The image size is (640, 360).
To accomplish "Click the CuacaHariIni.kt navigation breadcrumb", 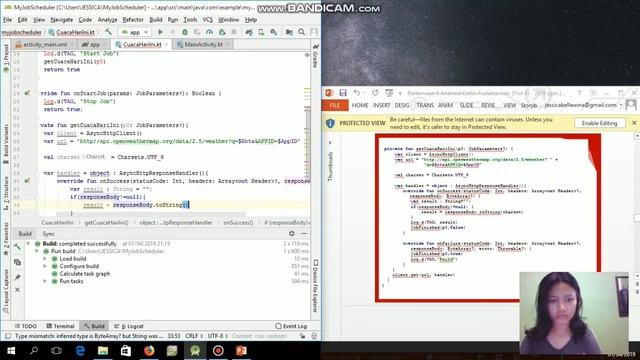I will (71, 32).
